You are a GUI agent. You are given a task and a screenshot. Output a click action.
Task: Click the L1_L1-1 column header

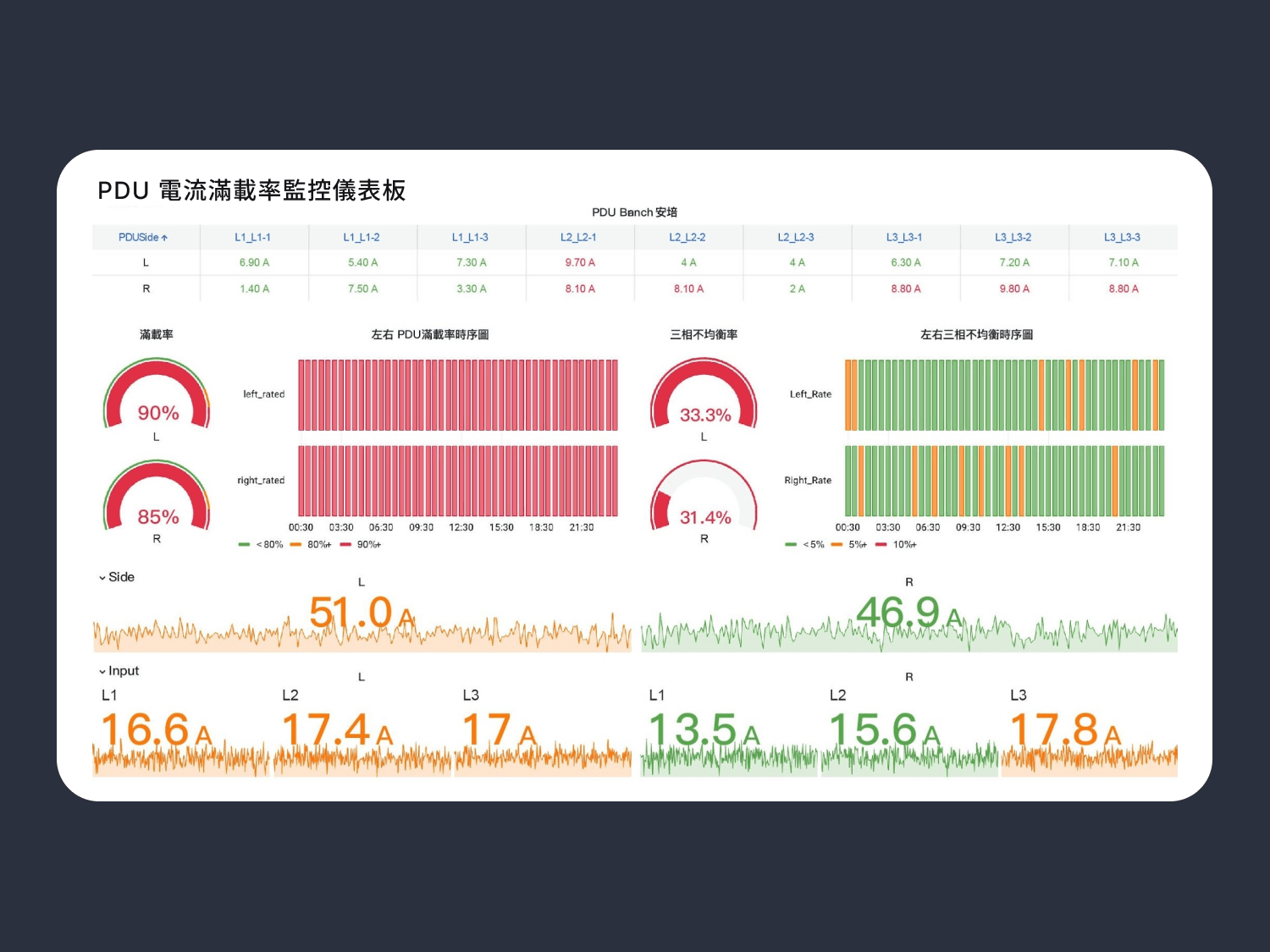252,238
